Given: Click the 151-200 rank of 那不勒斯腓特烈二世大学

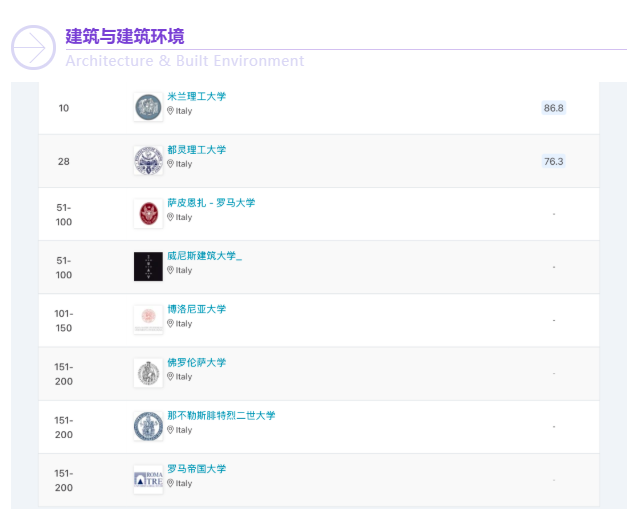Looking at the screenshot, I should coord(64,427).
